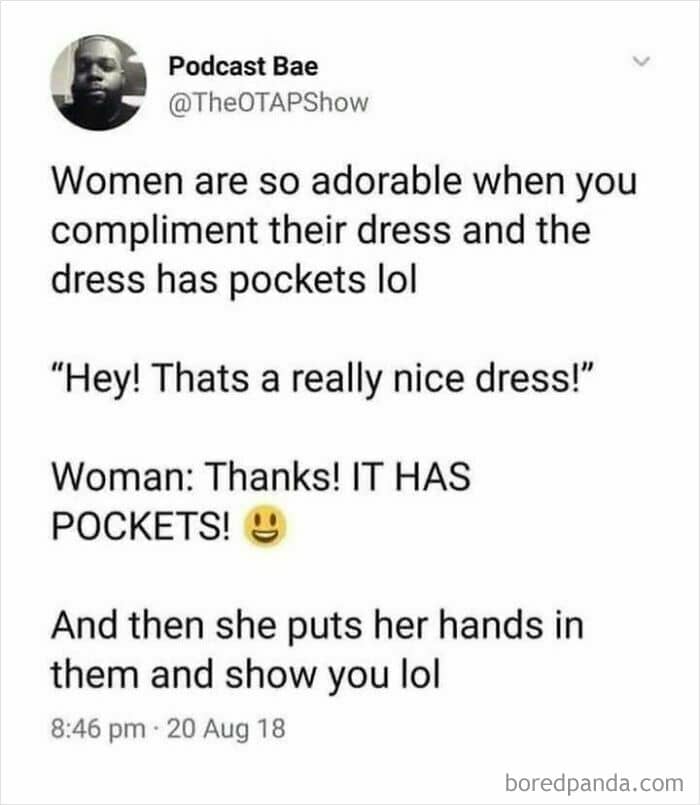Open the tweet options chevron menu
This screenshot has height=805, width=700.
[641, 62]
